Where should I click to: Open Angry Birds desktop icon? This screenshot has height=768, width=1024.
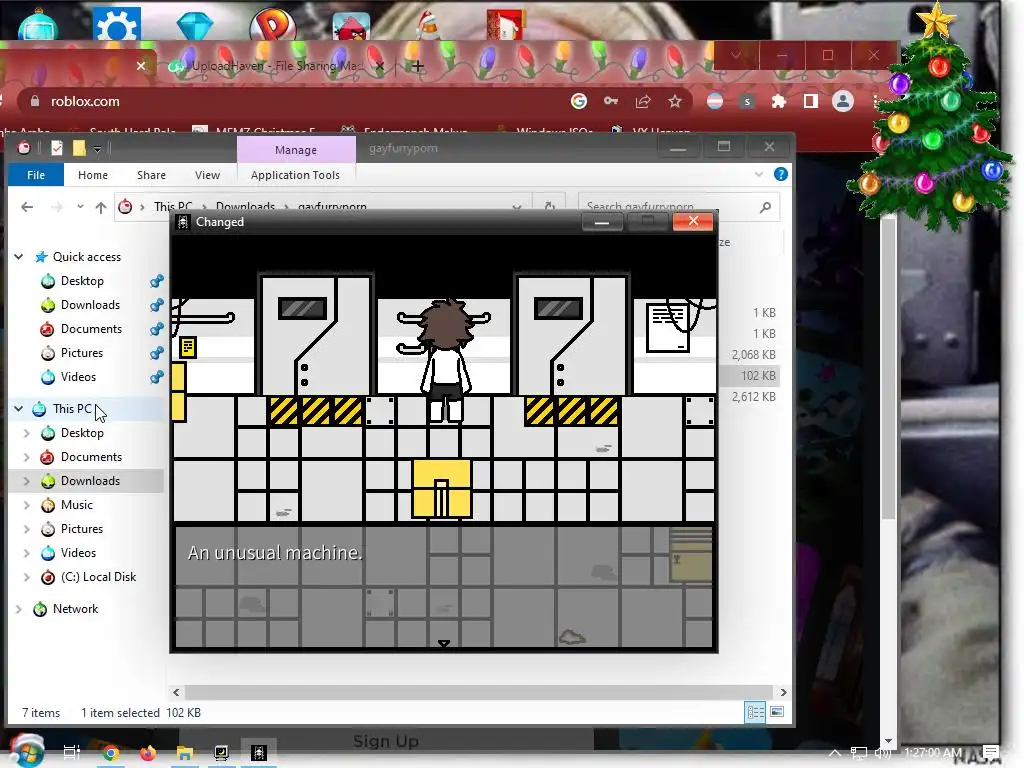click(351, 25)
